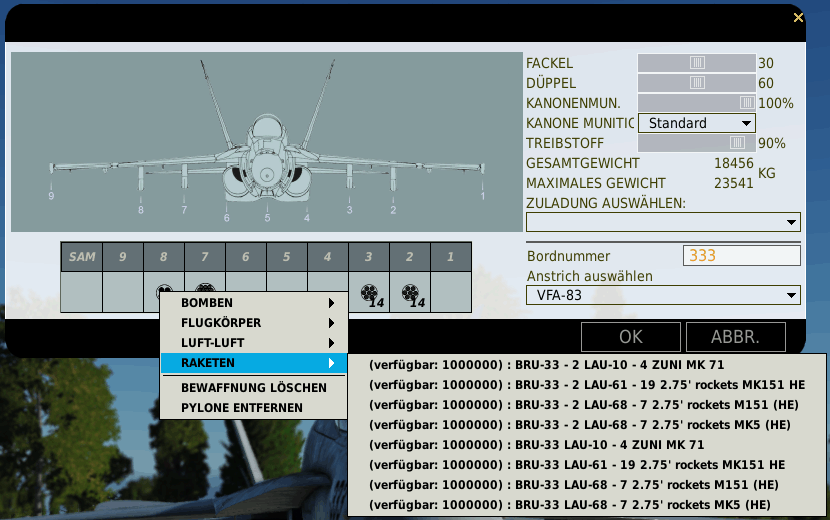Open the BOMBEN submenu
830x520 pixels.
point(254,303)
